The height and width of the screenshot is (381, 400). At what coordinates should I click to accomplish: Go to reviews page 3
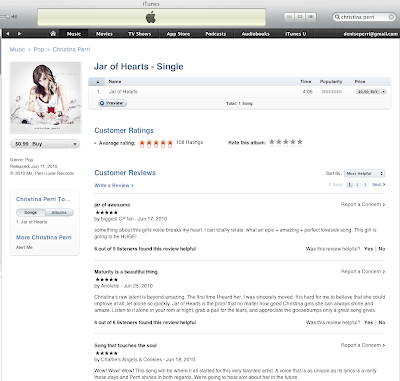pos(365,184)
